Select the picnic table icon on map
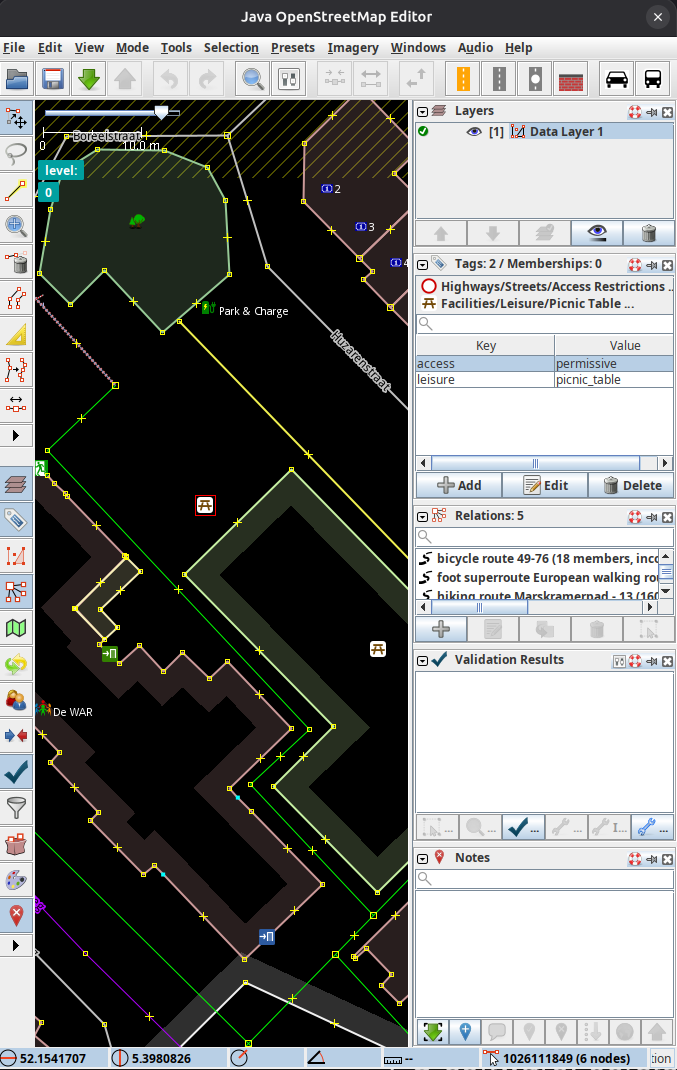This screenshot has width=677, height=1070. pos(205,505)
